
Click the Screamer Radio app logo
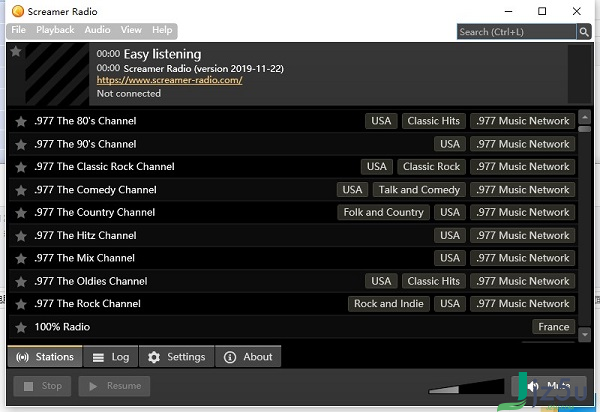(x=18, y=11)
